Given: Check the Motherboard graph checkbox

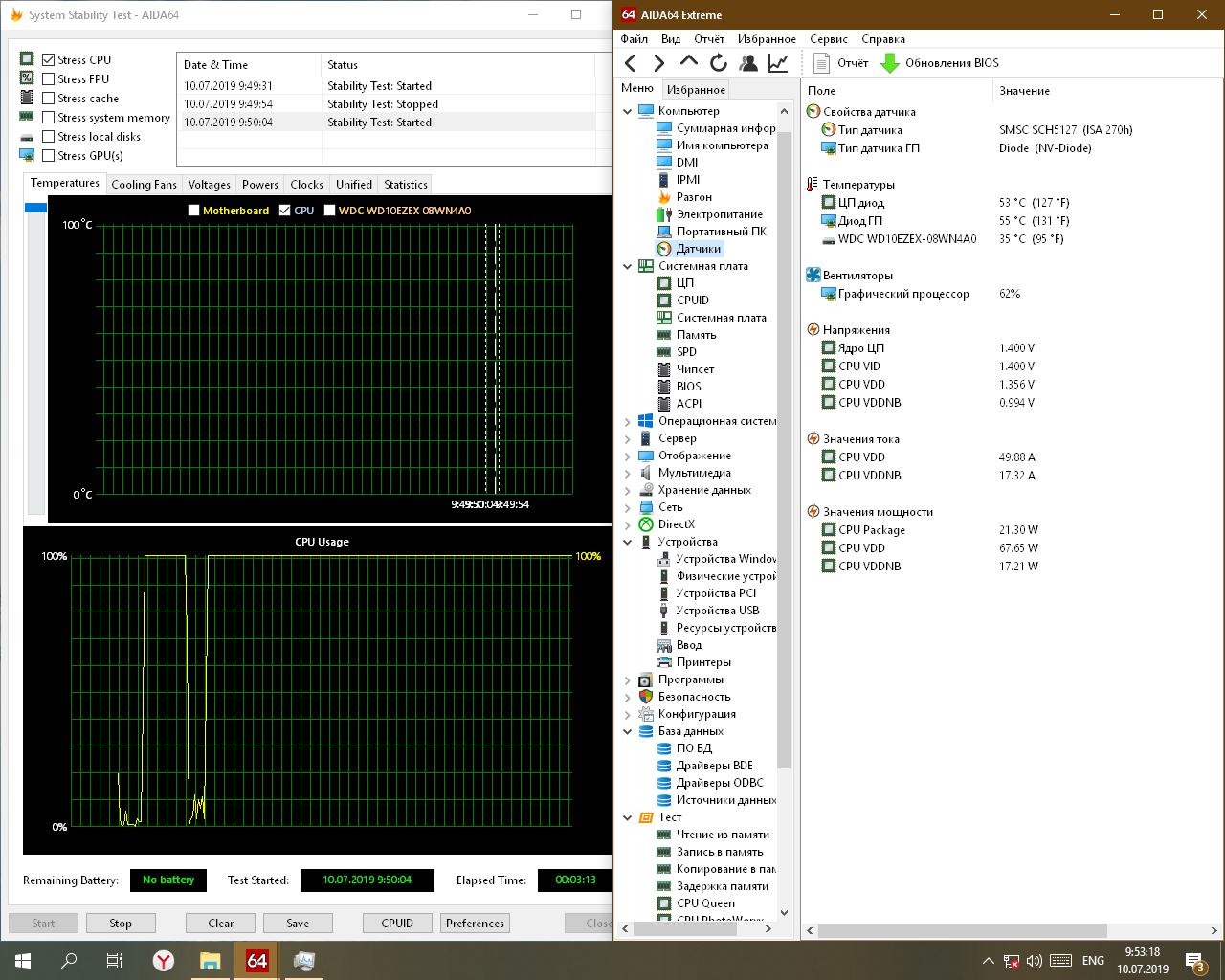Looking at the screenshot, I should click(x=194, y=211).
